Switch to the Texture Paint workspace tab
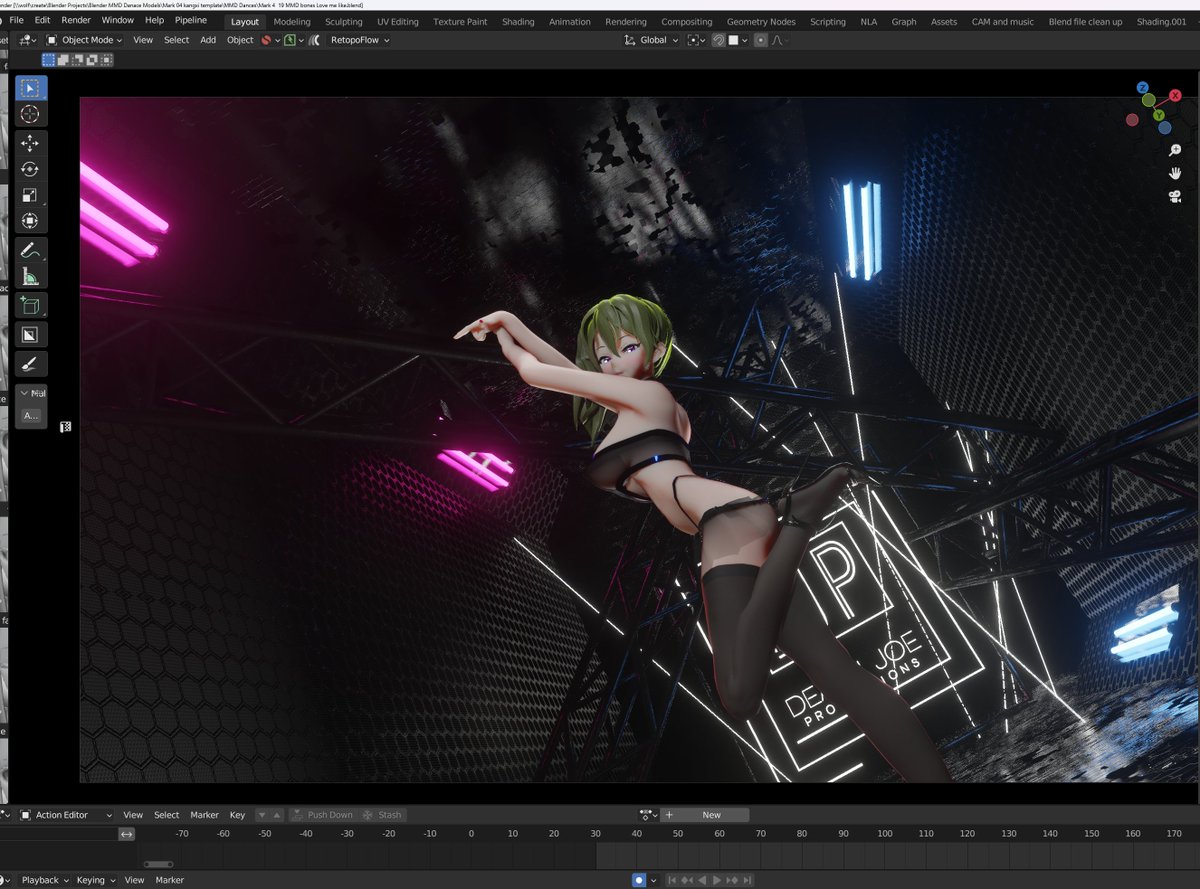The height and width of the screenshot is (889, 1200). [x=460, y=21]
